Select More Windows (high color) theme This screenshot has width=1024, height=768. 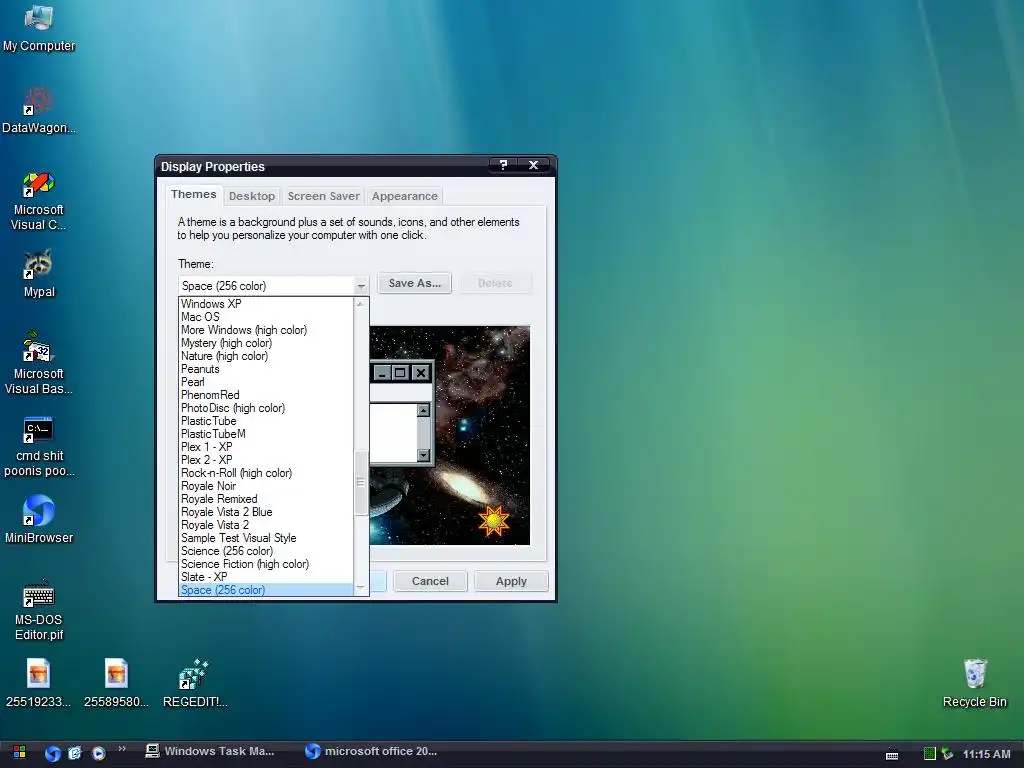266,330
